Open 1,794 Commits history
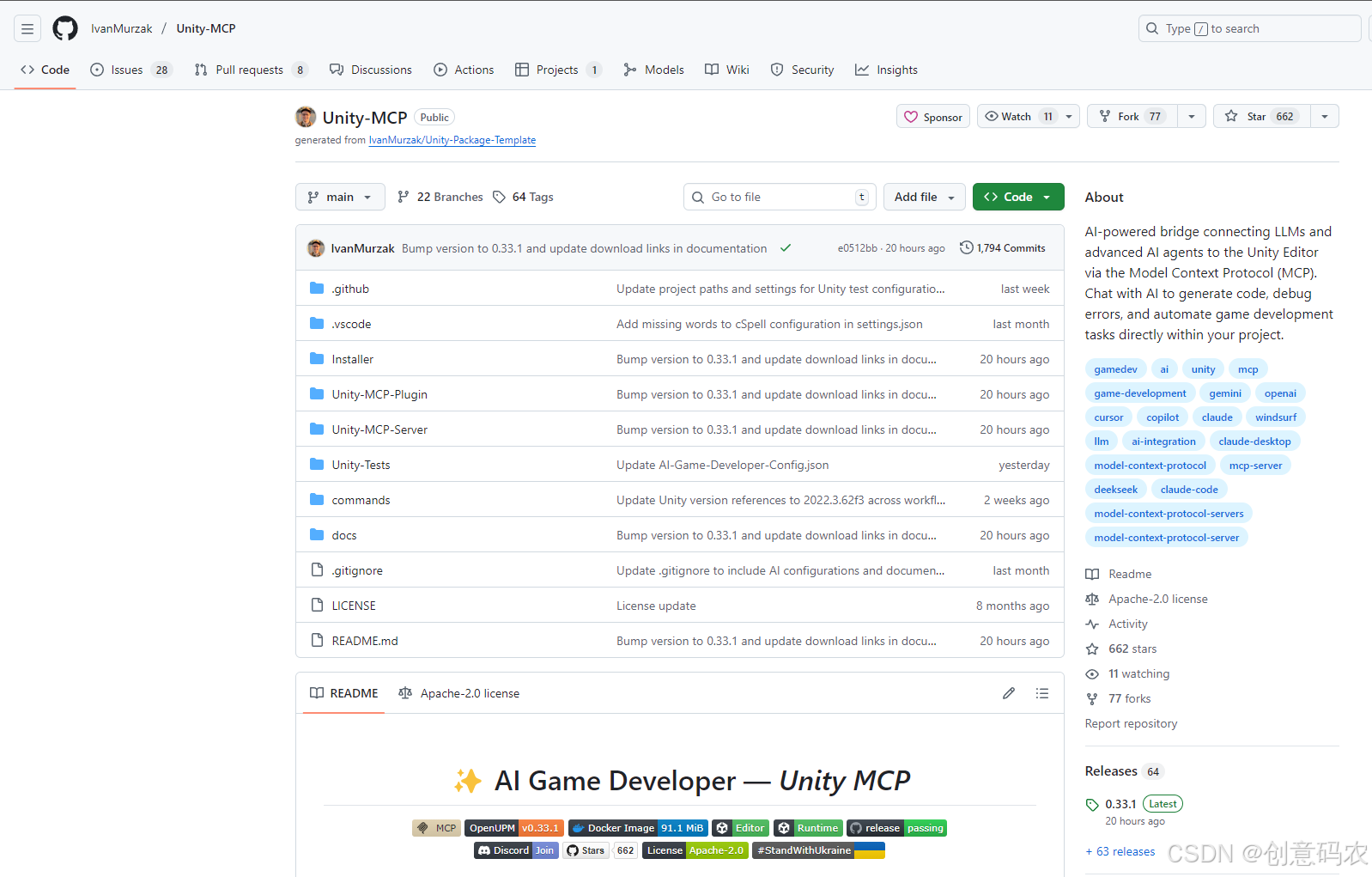Screen dimensions: 1372x877 (1003, 248)
